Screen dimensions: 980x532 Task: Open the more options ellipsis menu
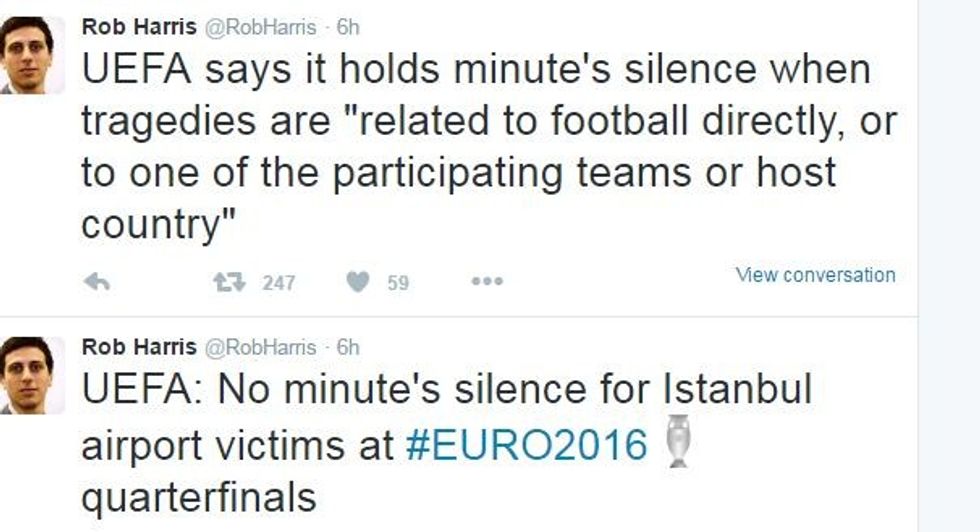pos(487,283)
